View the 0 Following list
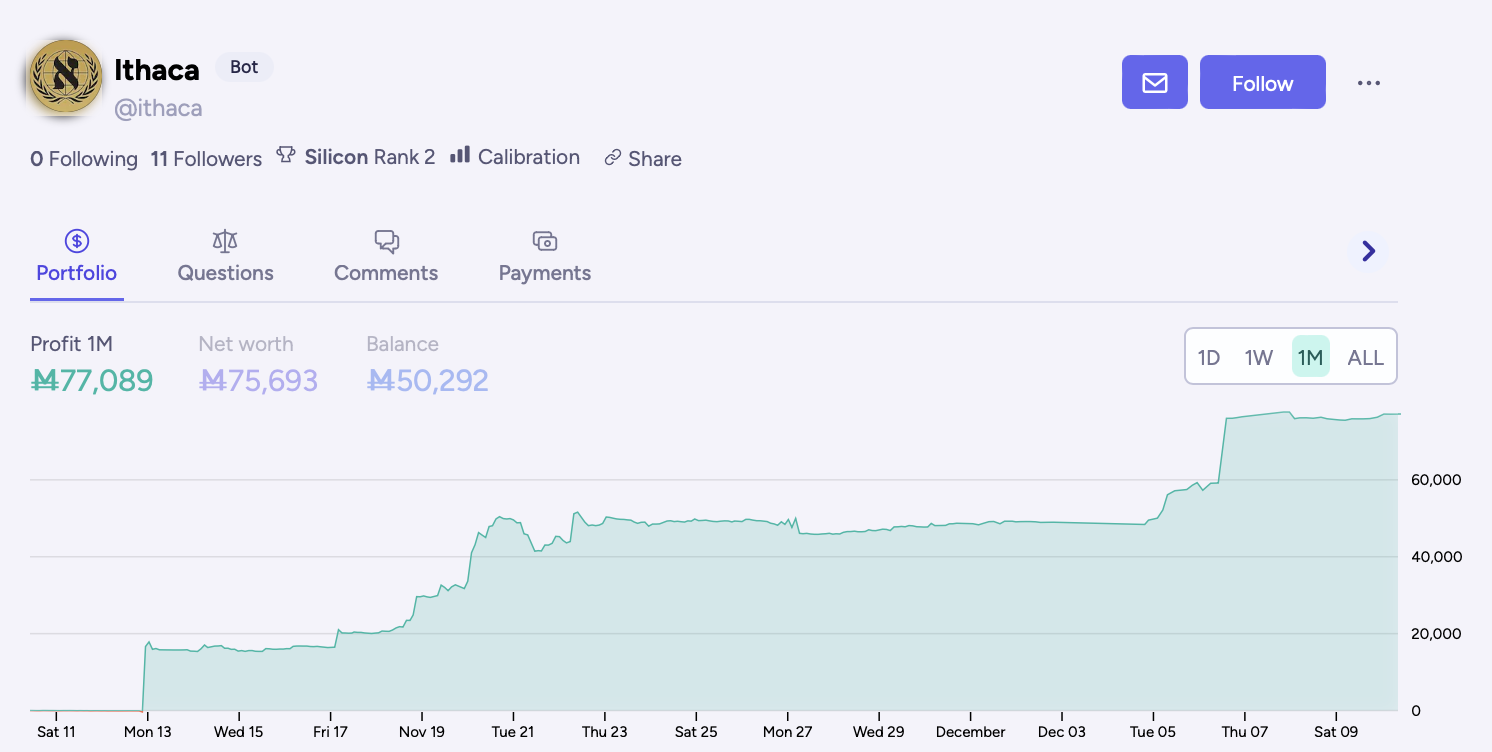 [x=84, y=159]
